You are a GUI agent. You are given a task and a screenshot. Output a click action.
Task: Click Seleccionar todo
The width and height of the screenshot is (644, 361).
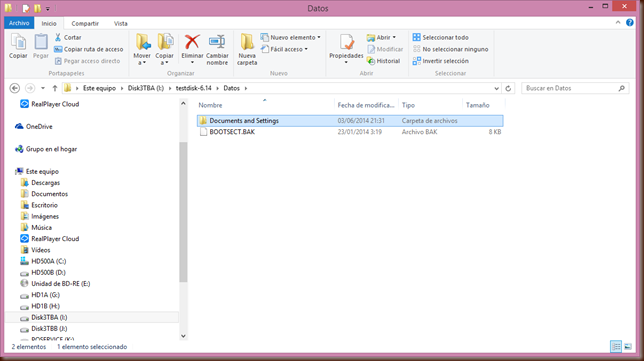click(x=440, y=37)
